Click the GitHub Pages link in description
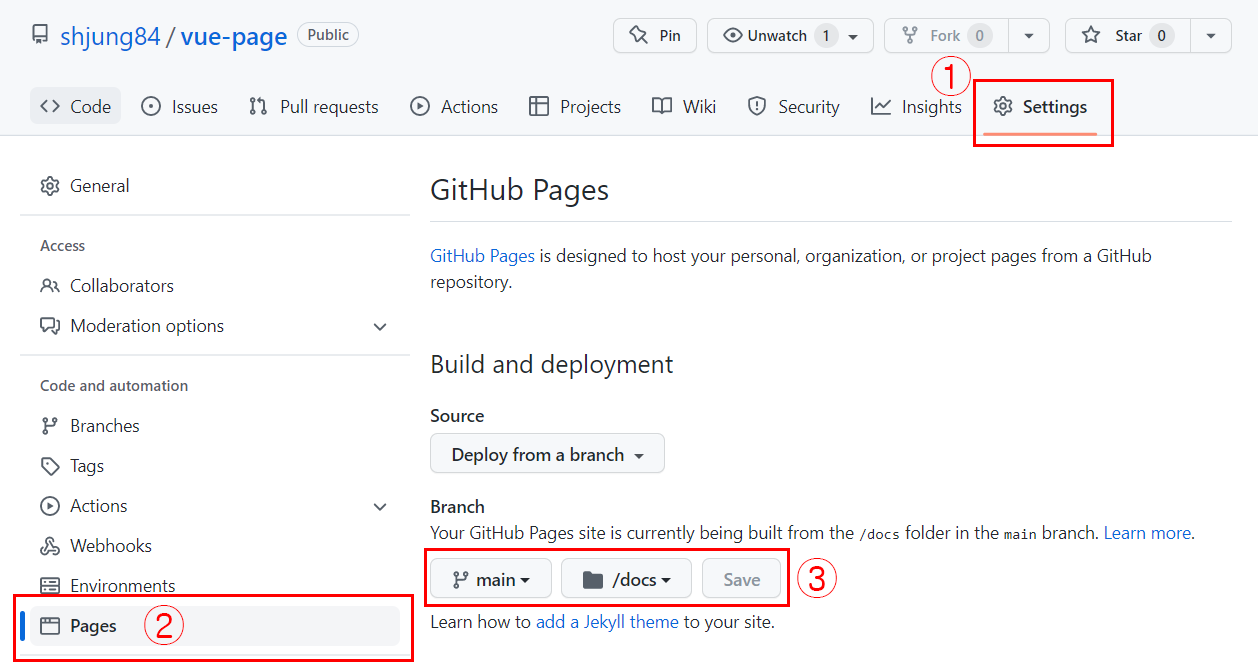 [x=482, y=256]
